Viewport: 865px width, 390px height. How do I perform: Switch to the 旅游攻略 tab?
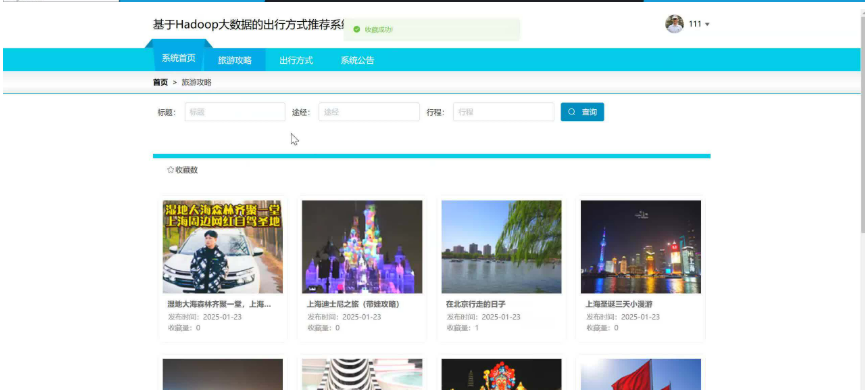pyautogui.click(x=235, y=60)
